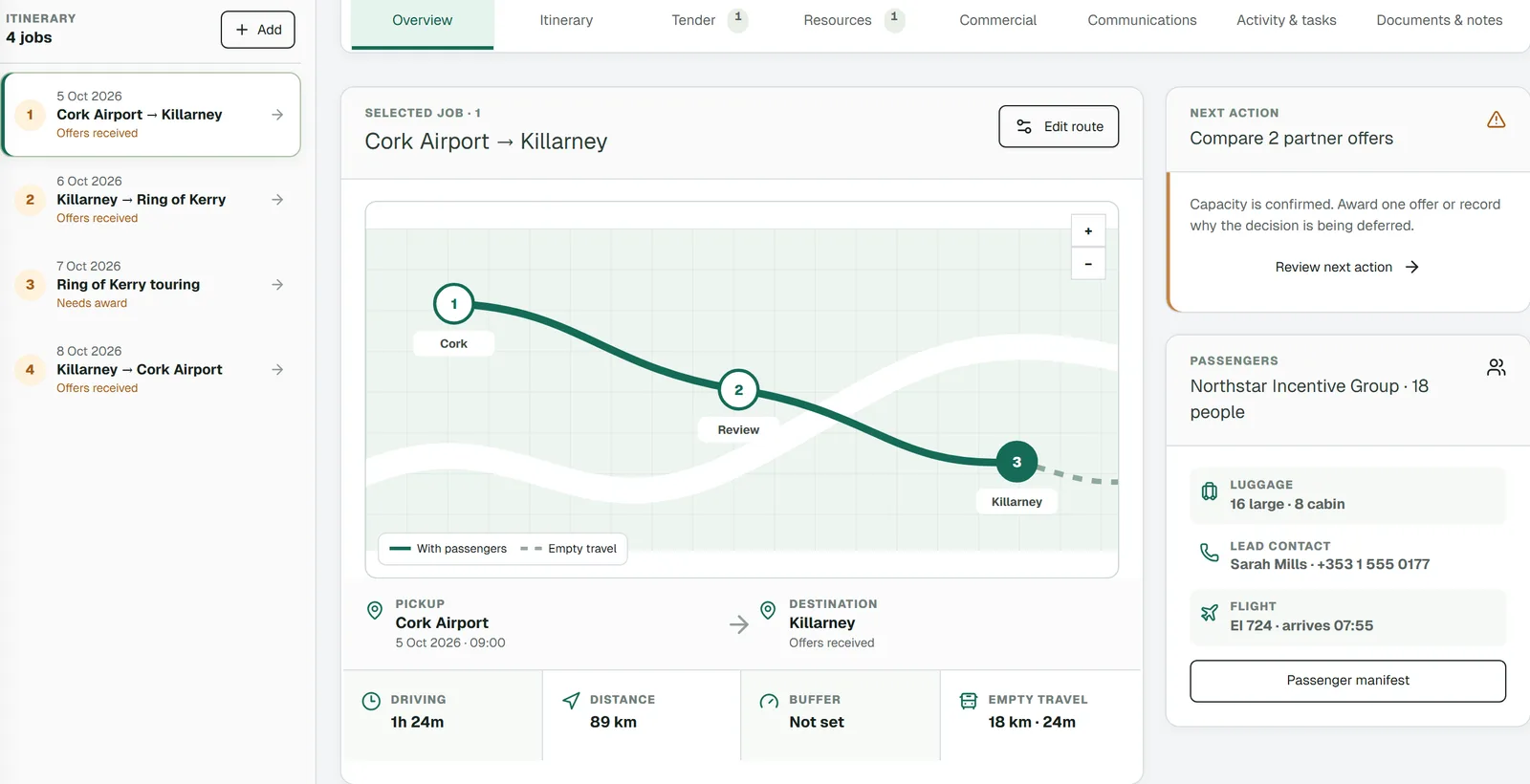
Task: Select job 3 Ring of Kerry touring
Action: point(152,285)
